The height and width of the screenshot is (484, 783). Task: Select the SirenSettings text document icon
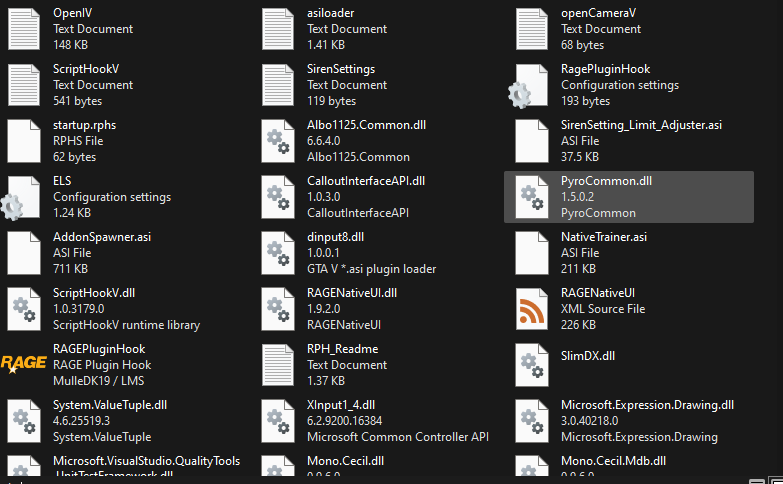(278, 85)
